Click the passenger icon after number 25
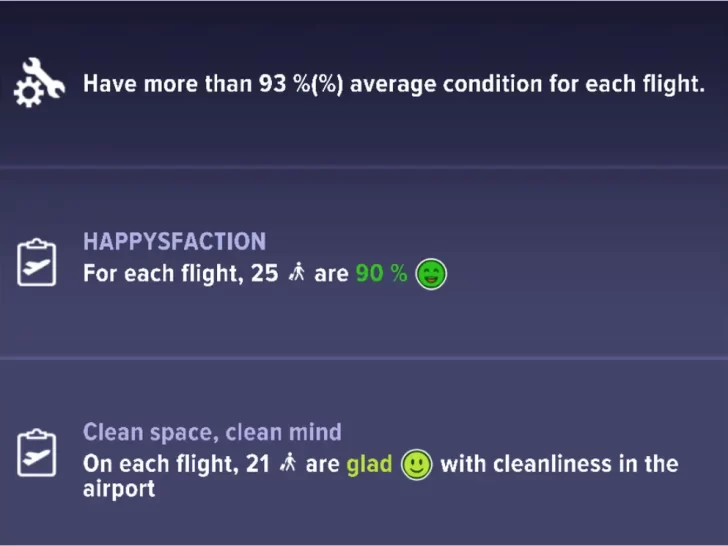 tap(296, 274)
